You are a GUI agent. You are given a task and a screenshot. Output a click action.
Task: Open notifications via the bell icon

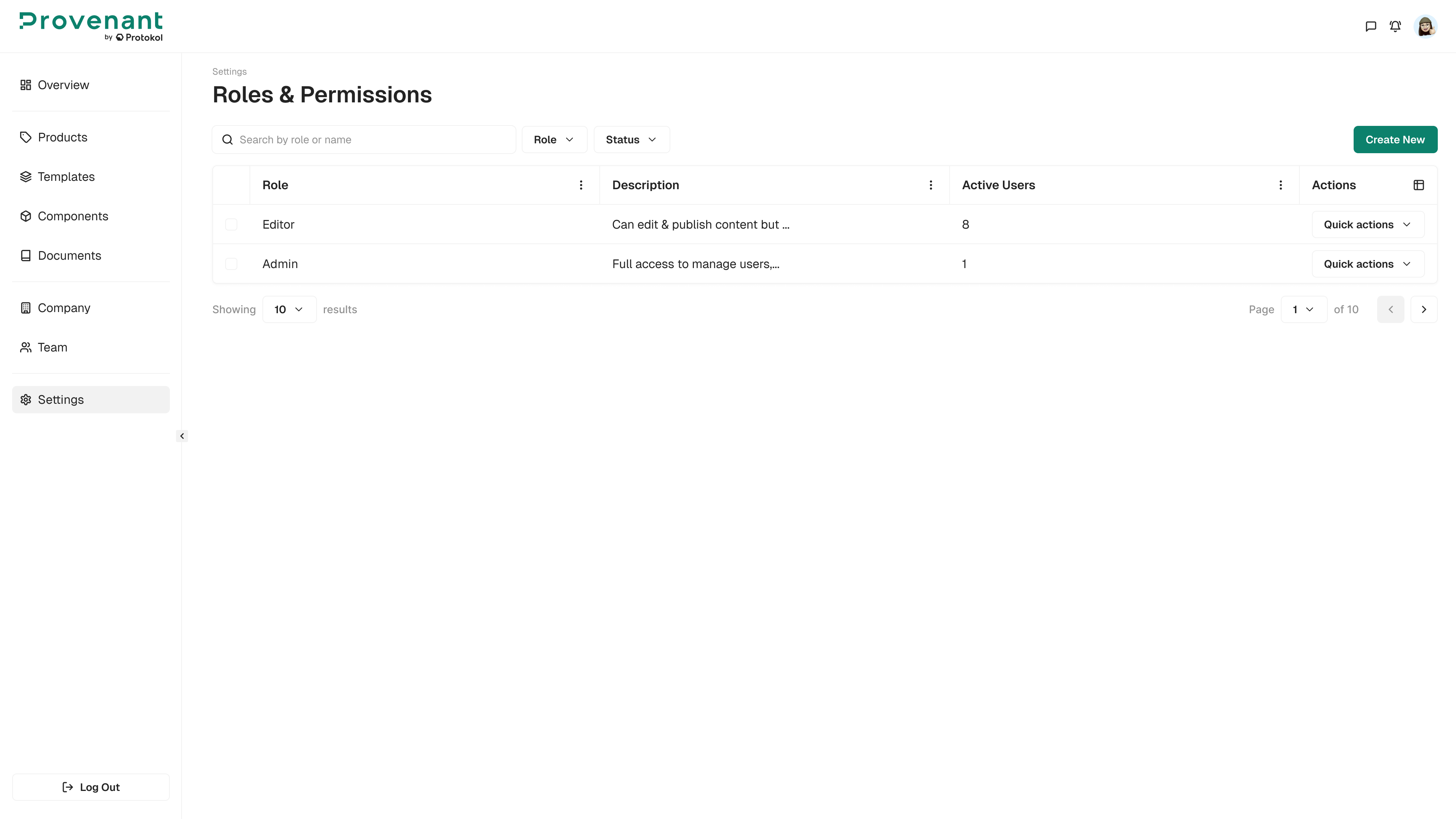coord(1395,26)
